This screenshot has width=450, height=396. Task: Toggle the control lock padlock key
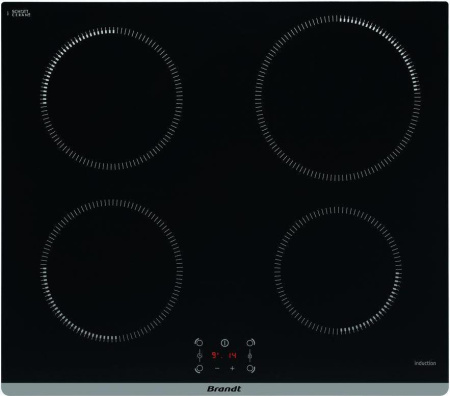[x=250, y=356]
